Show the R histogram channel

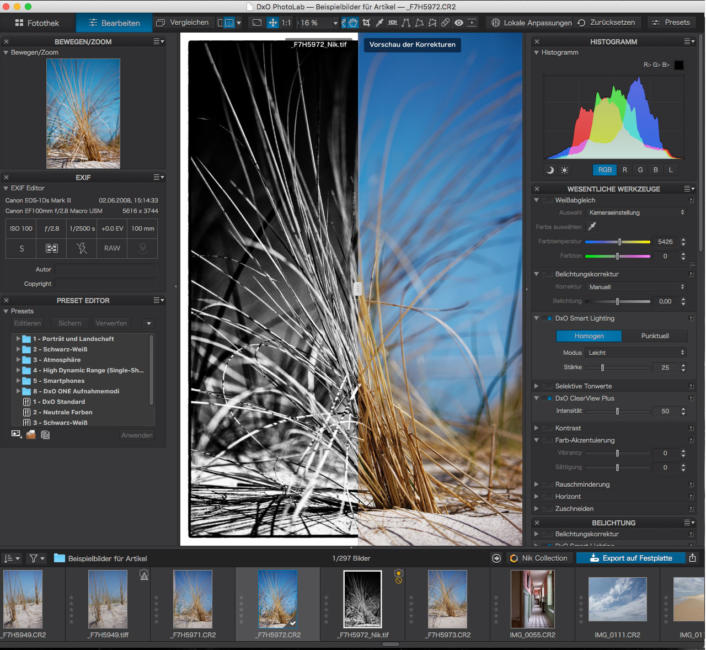coord(625,170)
